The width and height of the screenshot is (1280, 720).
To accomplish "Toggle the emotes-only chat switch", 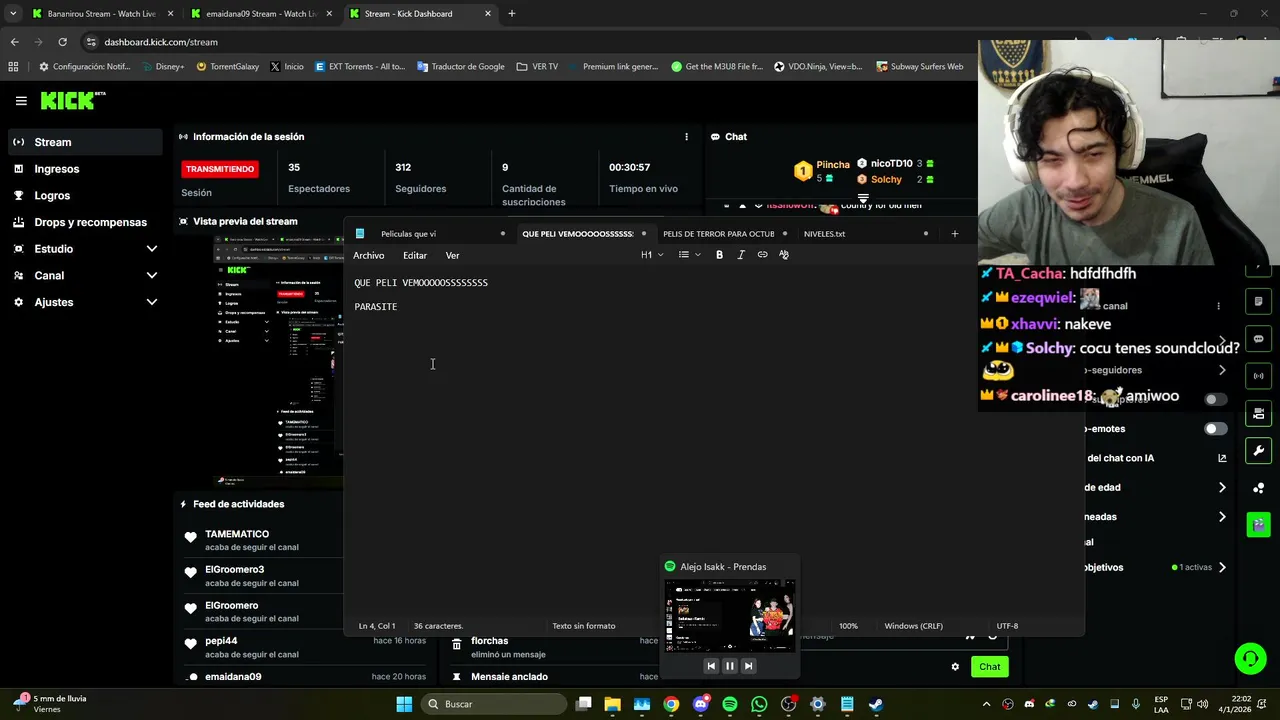I will pos(1215,429).
